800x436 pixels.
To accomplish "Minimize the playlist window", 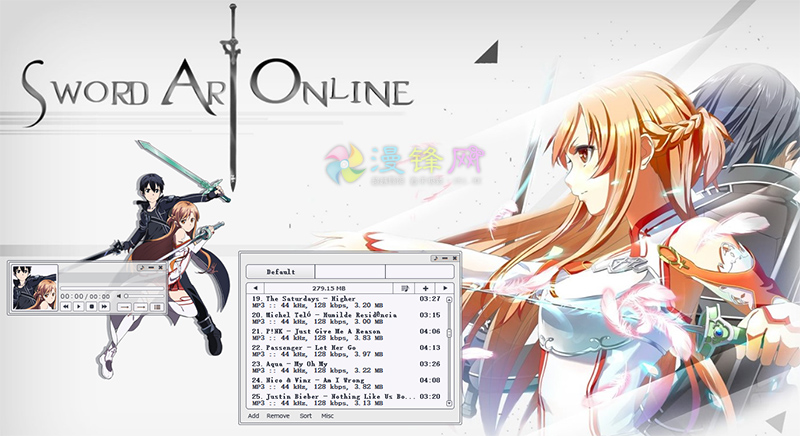I will [444, 258].
